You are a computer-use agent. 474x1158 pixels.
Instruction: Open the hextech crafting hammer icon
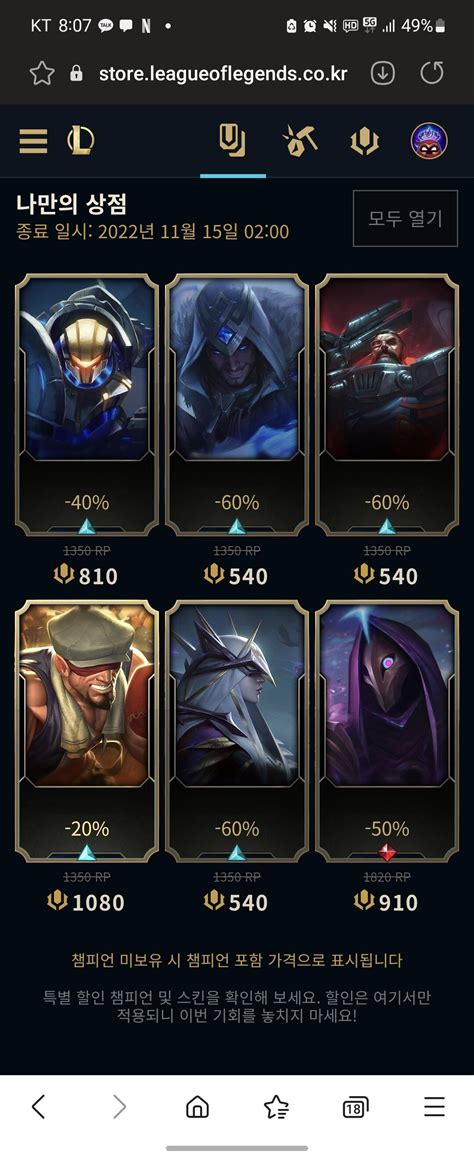pyautogui.click(x=300, y=140)
